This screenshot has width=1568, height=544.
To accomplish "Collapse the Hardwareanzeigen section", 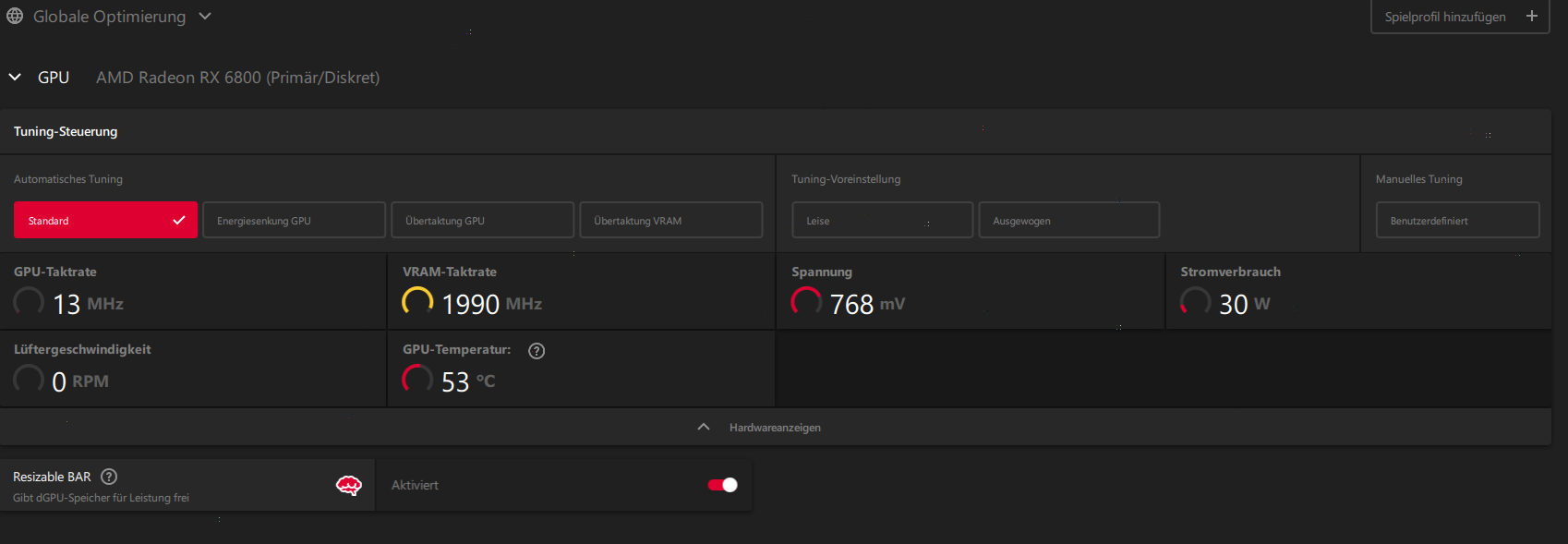I will coord(775,427).
